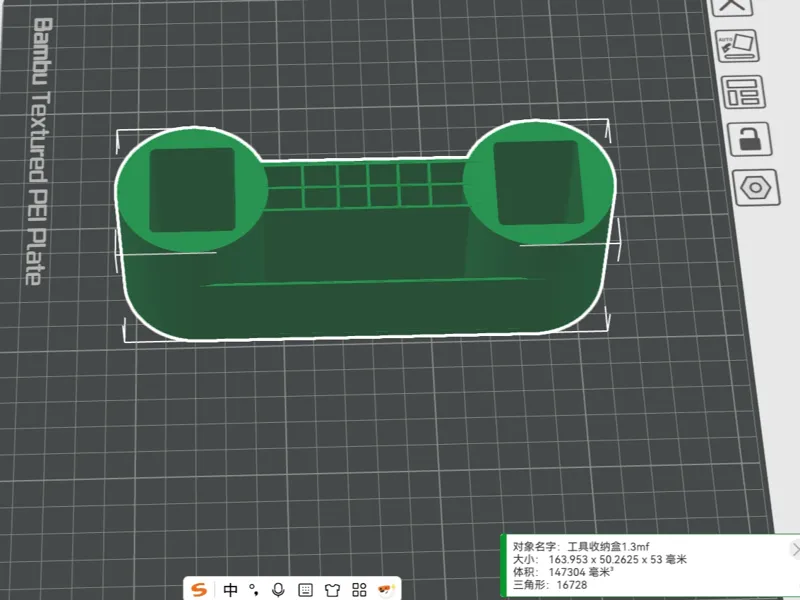This screenshot has width=800, height=600.
Task: Click the object name 工具收纳盒1.3mf text
Action: pyautogui.click(x=608, y=546)
